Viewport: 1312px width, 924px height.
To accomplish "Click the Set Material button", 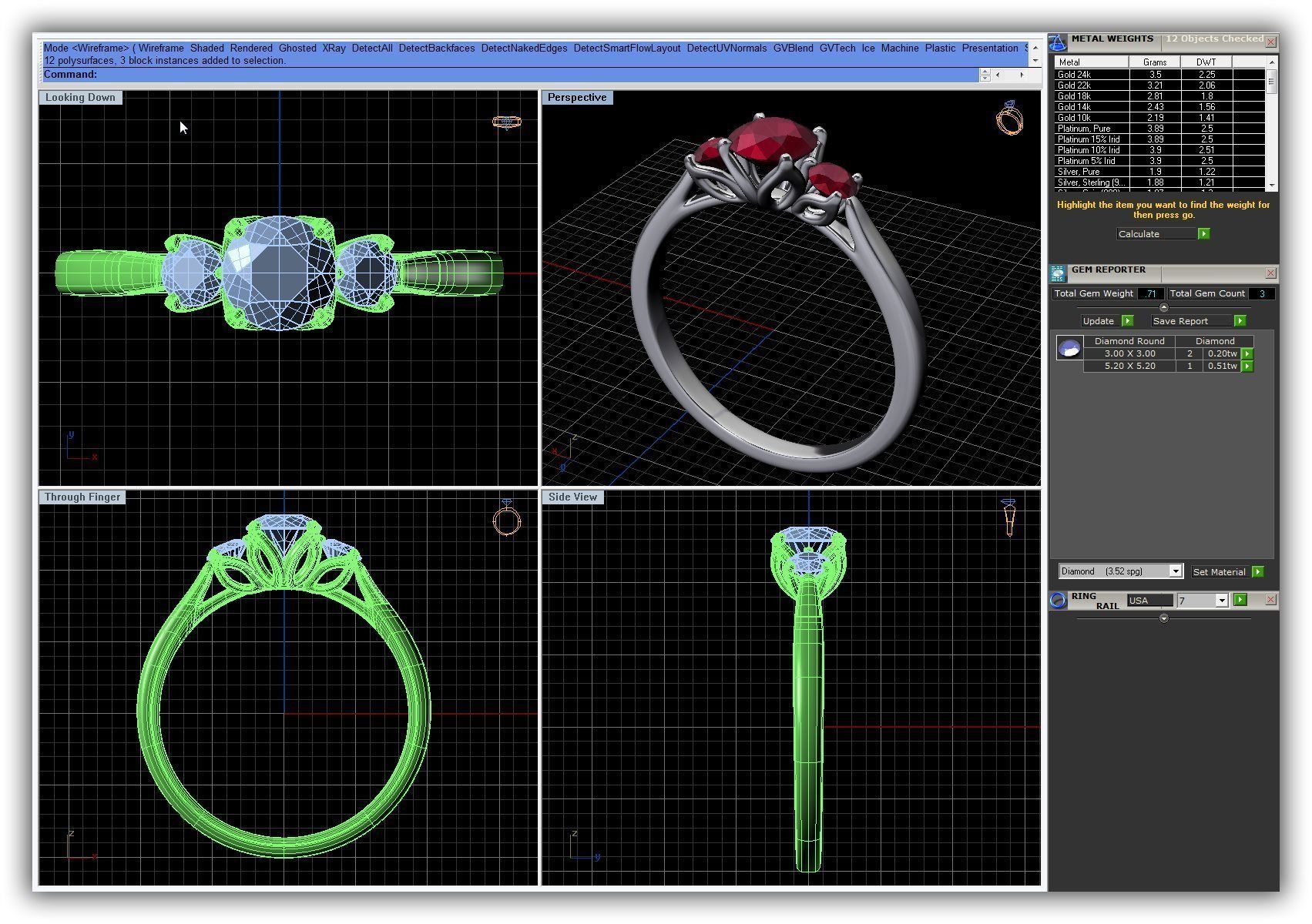I will (1220, 572).
